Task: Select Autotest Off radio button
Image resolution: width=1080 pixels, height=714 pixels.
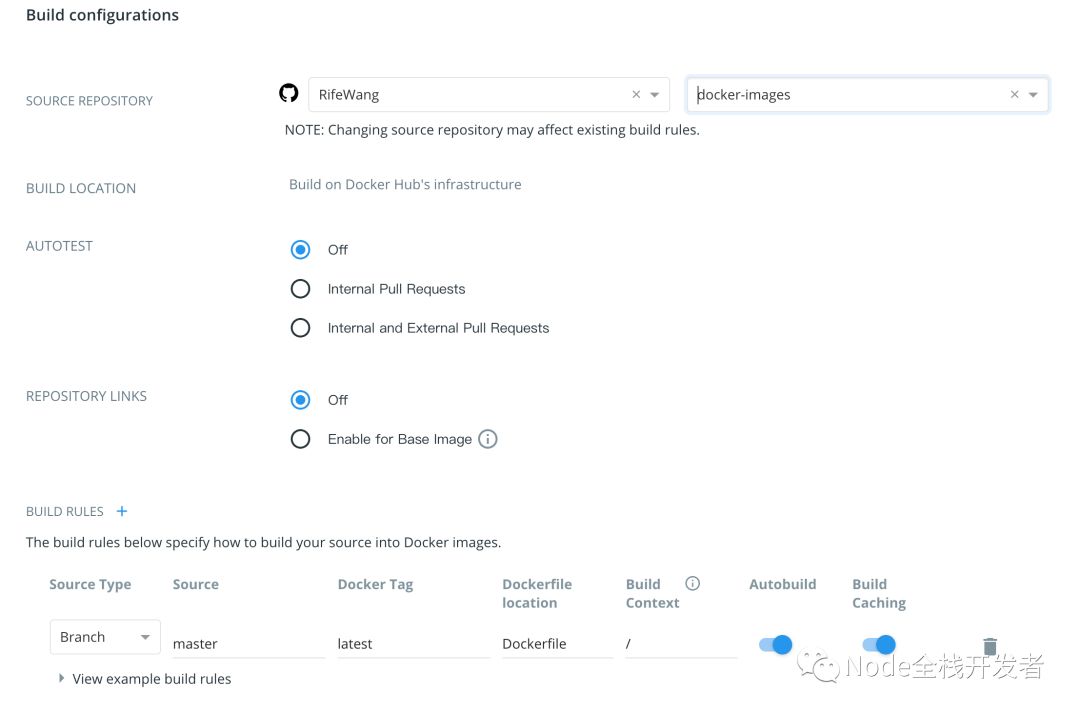Action: click(300, 250)
